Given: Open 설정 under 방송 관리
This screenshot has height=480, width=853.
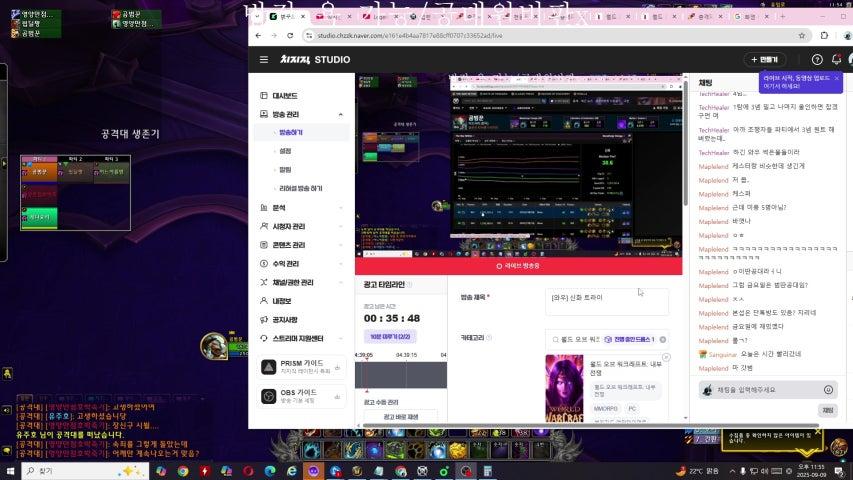Looking at the screenshot, I should [285, 151].
